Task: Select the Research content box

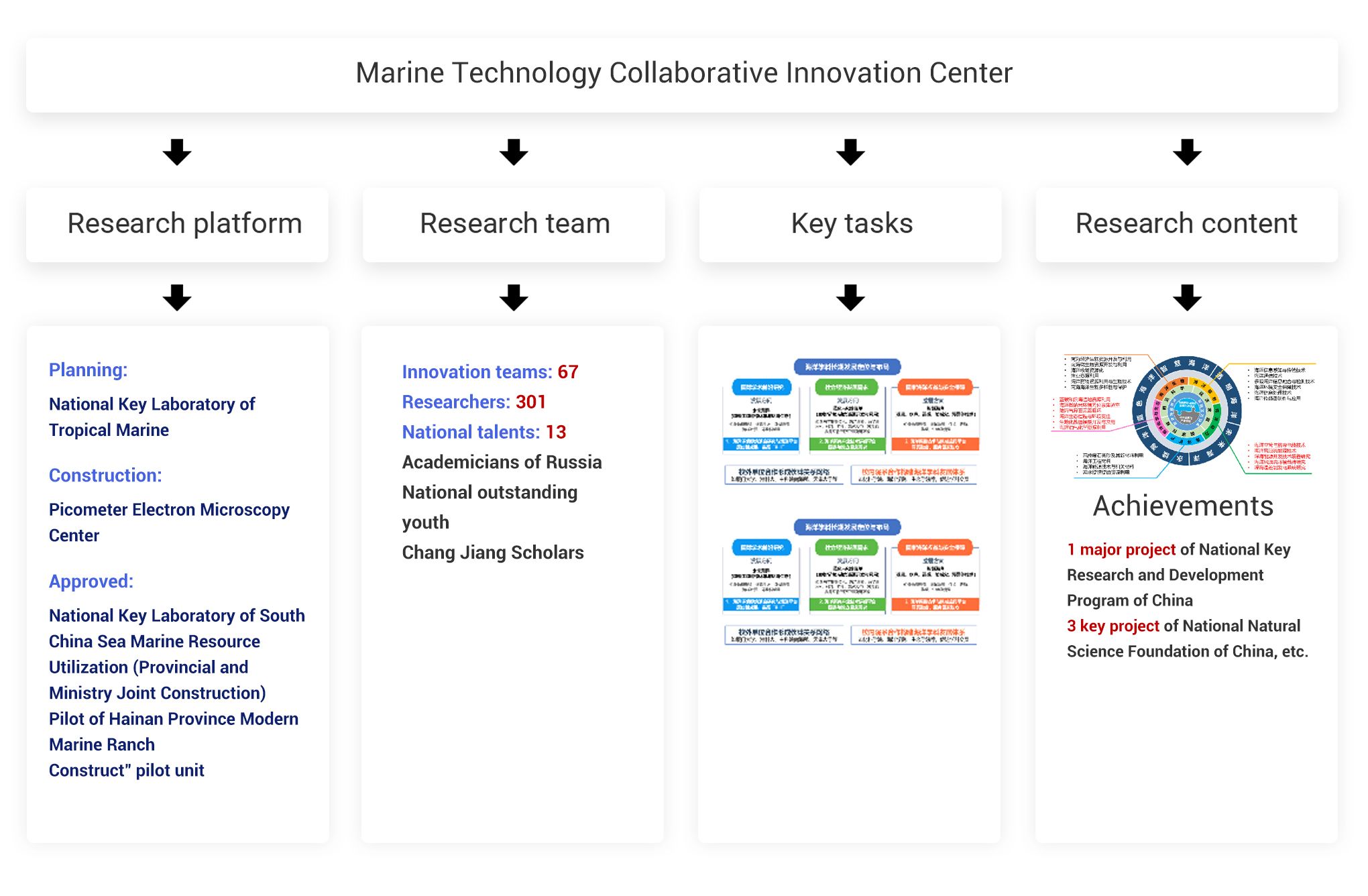Action: 1187,224
